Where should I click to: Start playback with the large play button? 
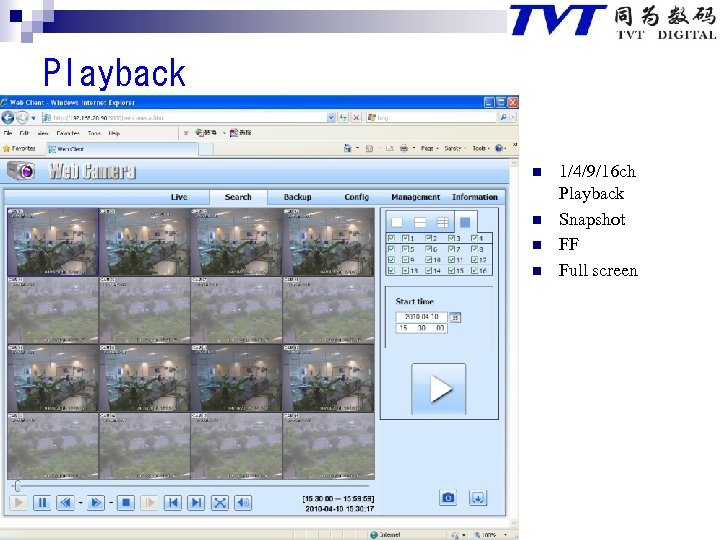coord(439,389)
